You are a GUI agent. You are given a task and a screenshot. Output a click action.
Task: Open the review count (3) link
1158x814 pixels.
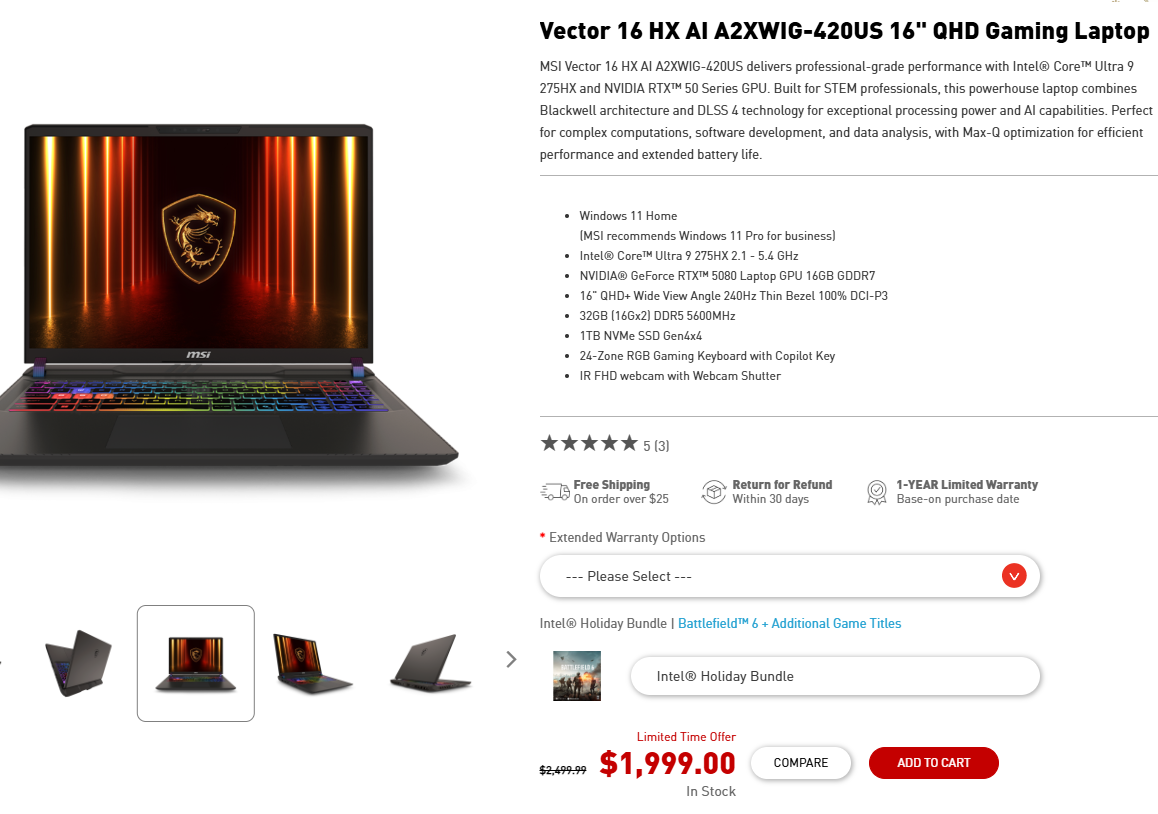pos(662,446)
